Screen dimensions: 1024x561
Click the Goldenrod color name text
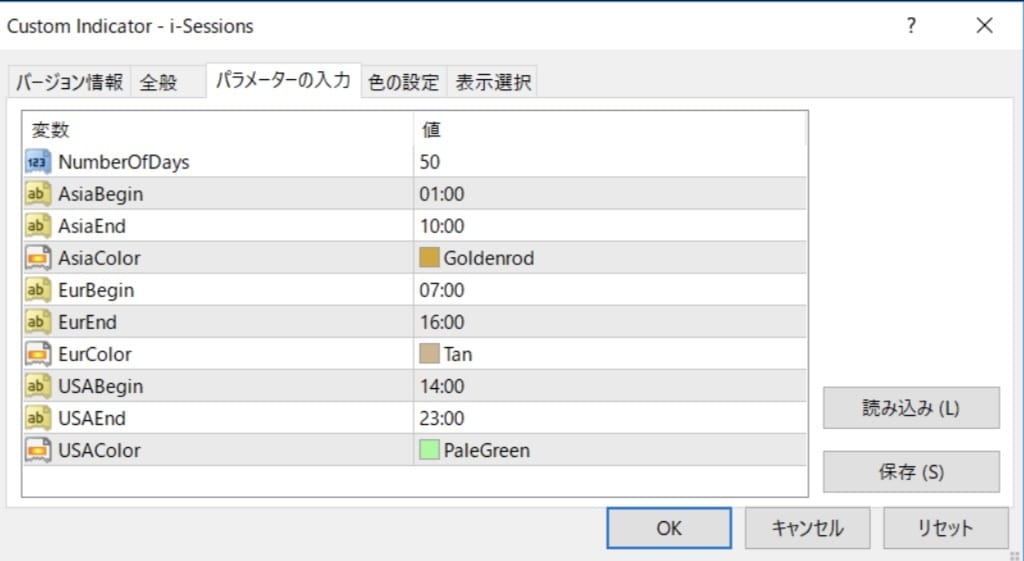point(488,258)
